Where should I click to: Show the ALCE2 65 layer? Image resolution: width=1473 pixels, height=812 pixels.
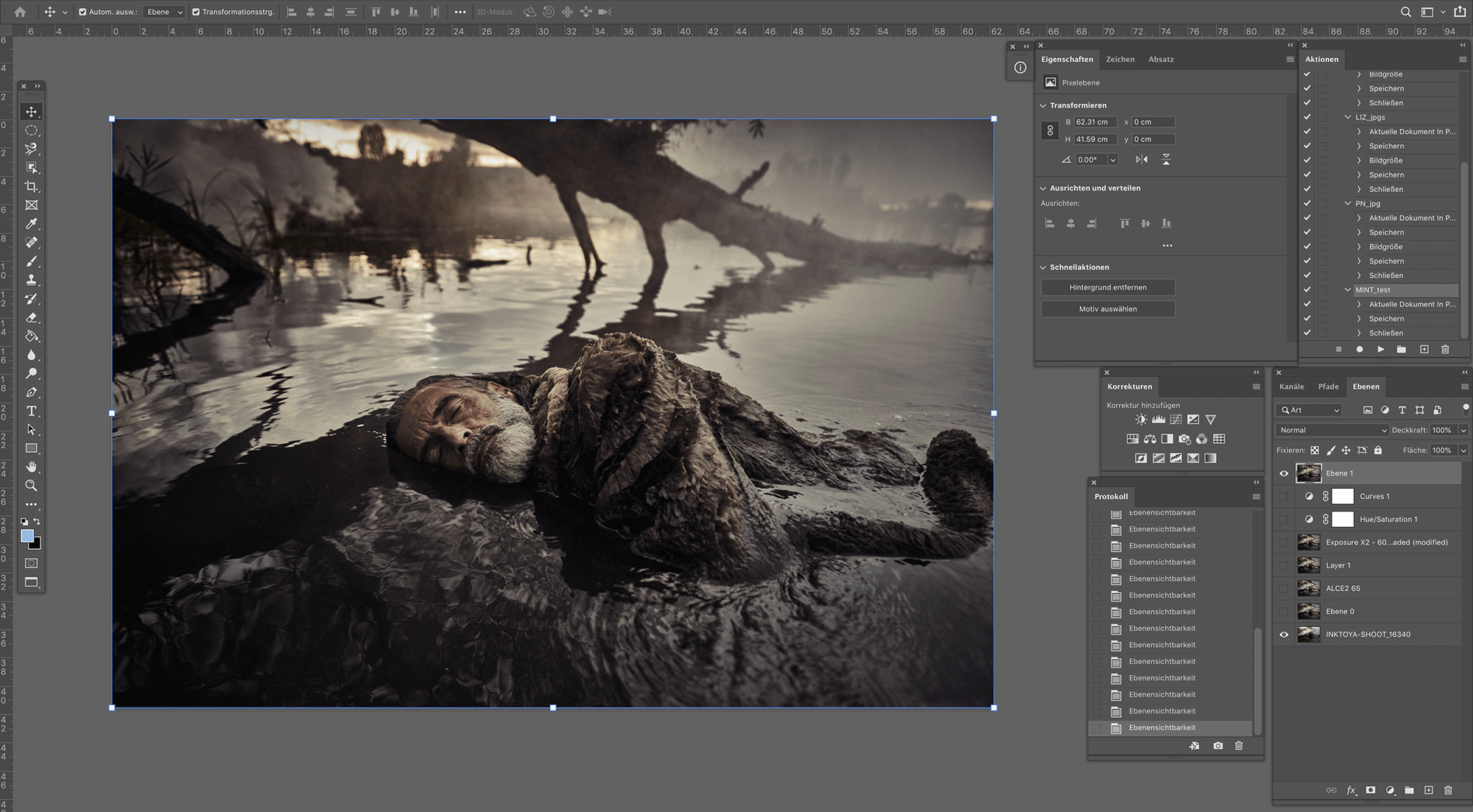tap(1284, 588)
